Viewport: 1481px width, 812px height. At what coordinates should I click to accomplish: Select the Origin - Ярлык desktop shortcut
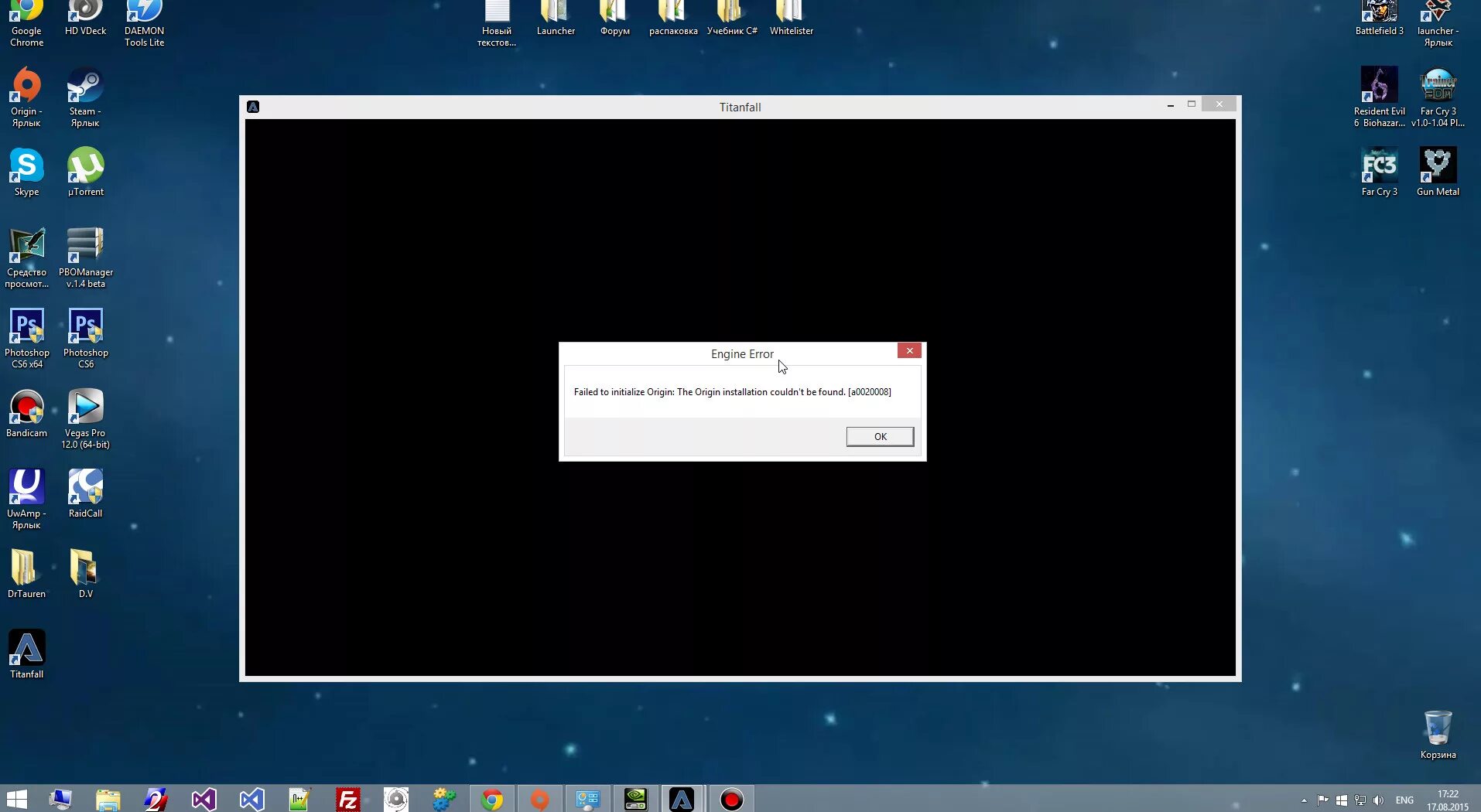26,97
